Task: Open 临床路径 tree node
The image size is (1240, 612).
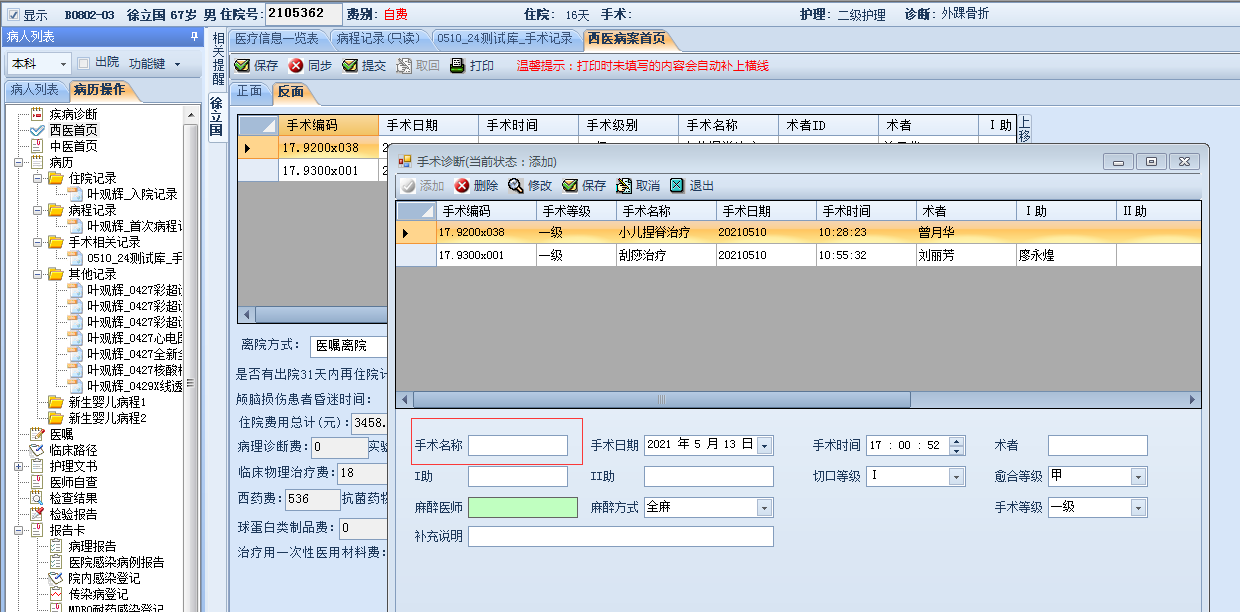Action: [74, 450]
